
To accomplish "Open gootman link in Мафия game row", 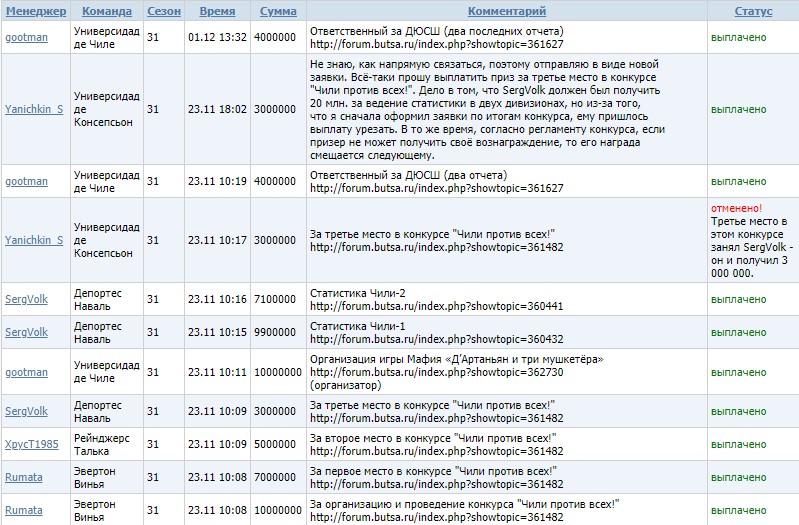I will pyautogui.click(x=26, y=371).
